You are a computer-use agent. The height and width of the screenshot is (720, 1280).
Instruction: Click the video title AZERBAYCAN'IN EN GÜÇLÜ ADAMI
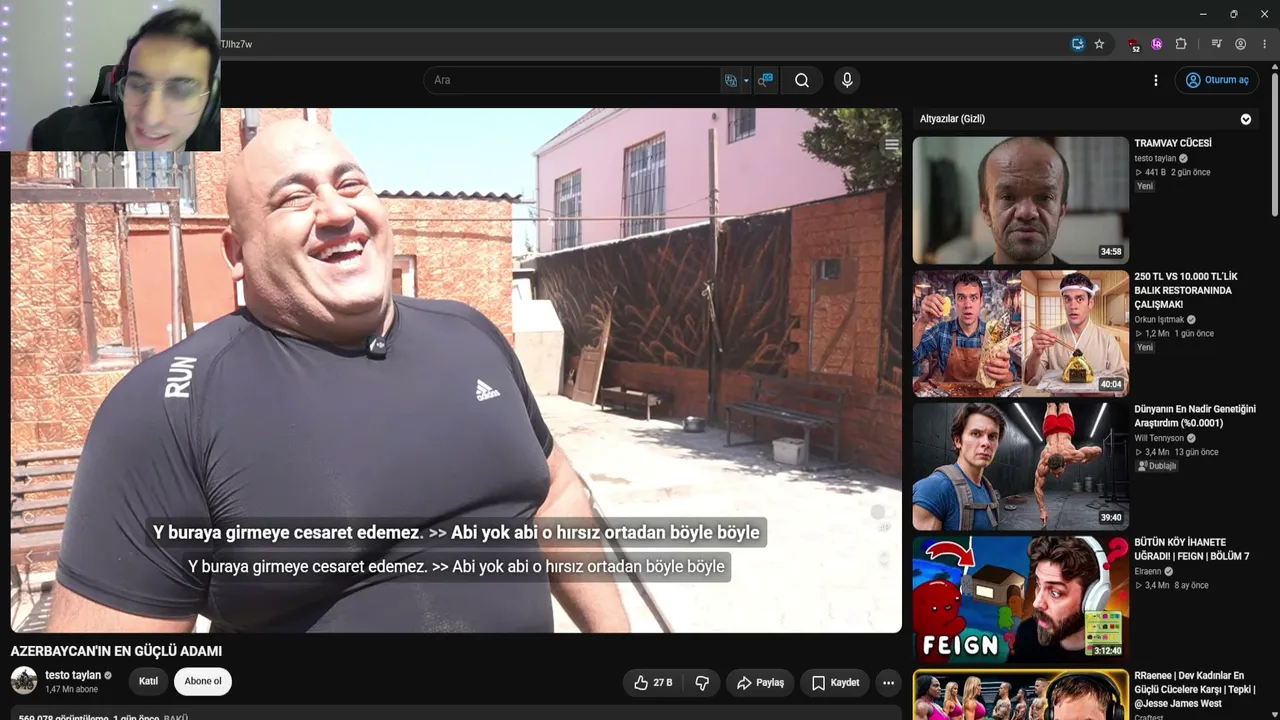click(x=116, y=651)
